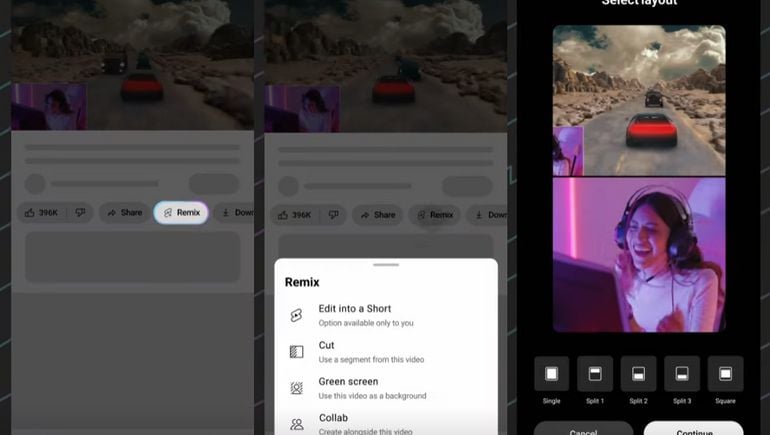This screenshot has width=770, height=435.
Task: Click the drag handle atop the Remix sheet
Action: pyautogui.click(x=386, y=265)
